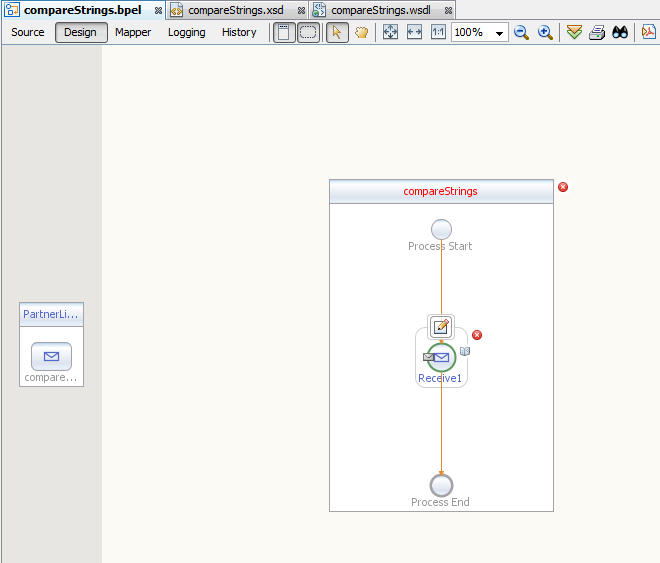
Task: Reset zoom with the 1:1 icon
Action: [438, 32]
